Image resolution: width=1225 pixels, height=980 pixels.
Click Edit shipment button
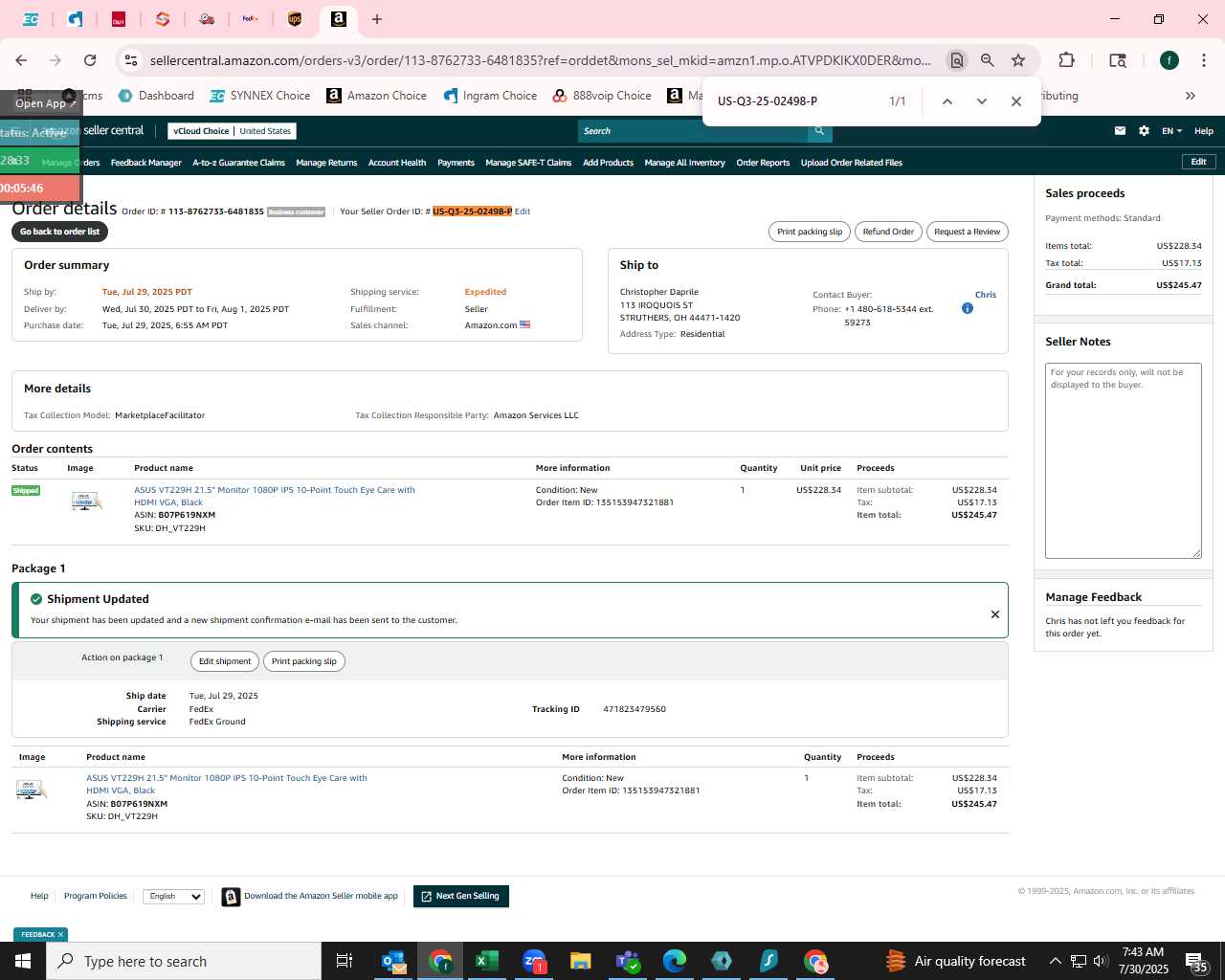click(225, 661)
